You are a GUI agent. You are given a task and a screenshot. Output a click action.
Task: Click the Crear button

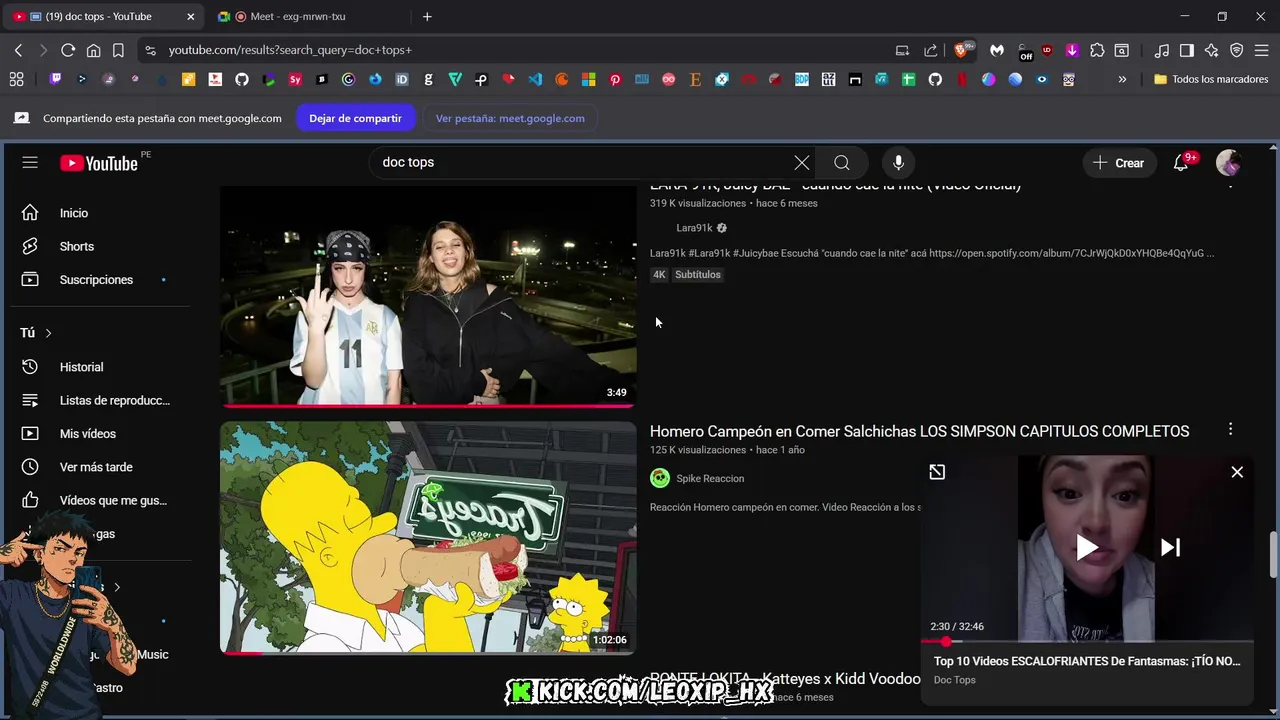(1118, 163)
